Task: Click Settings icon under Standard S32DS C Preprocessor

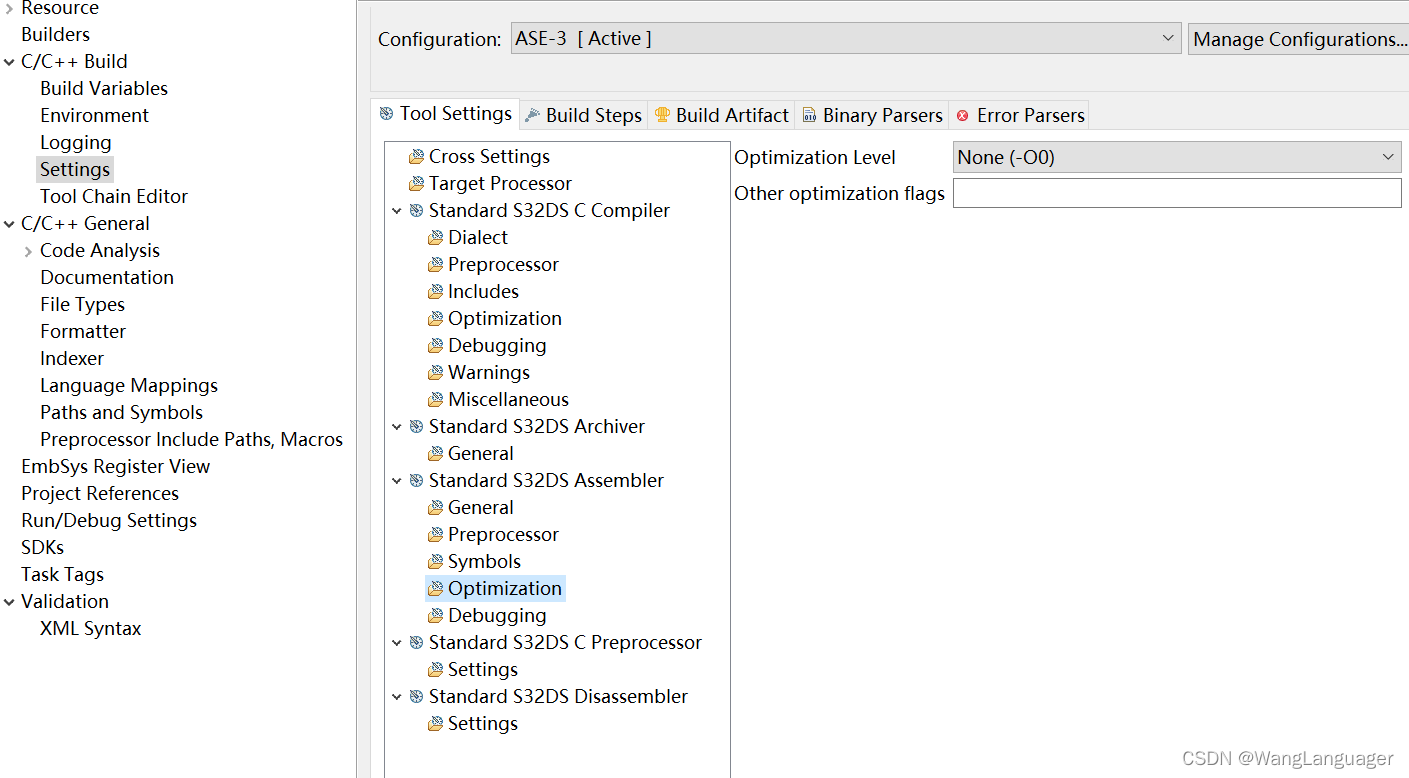Action: click(435, 670)
